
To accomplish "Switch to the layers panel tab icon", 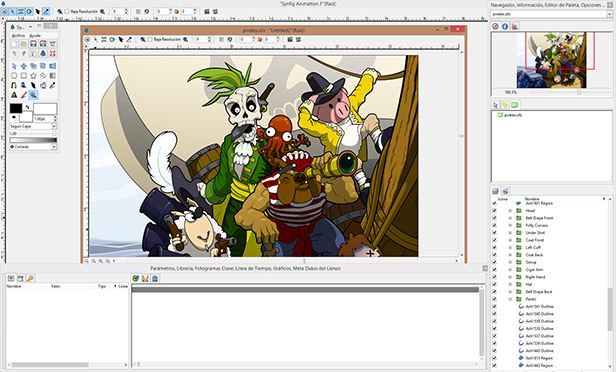I will [495, 191].
